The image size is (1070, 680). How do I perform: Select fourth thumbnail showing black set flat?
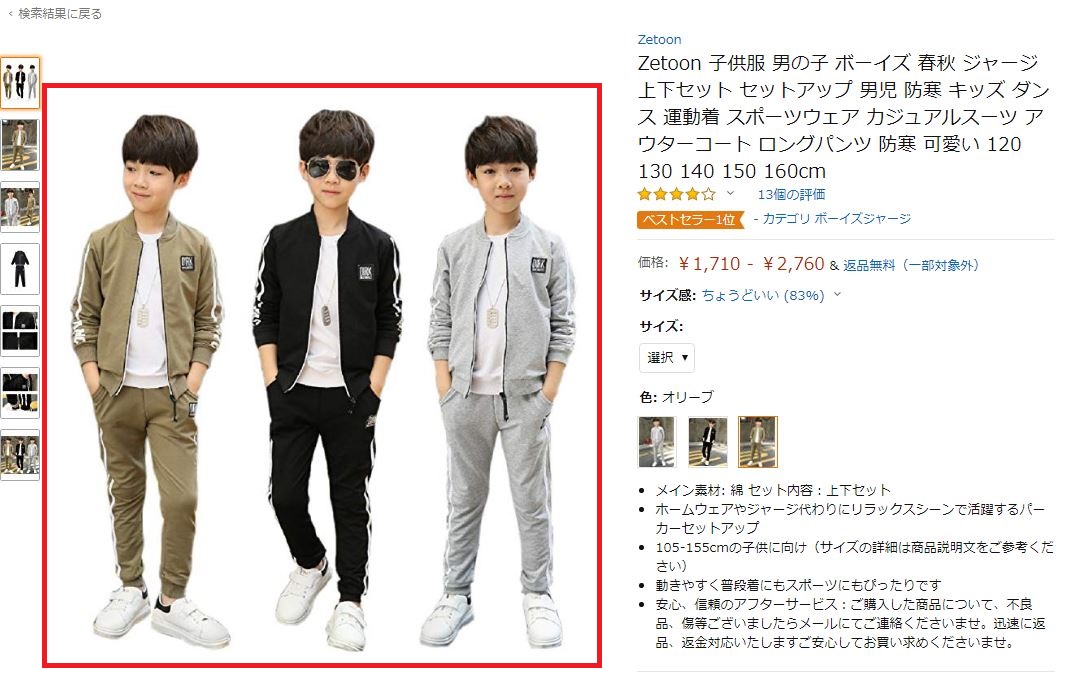[20, 269]
